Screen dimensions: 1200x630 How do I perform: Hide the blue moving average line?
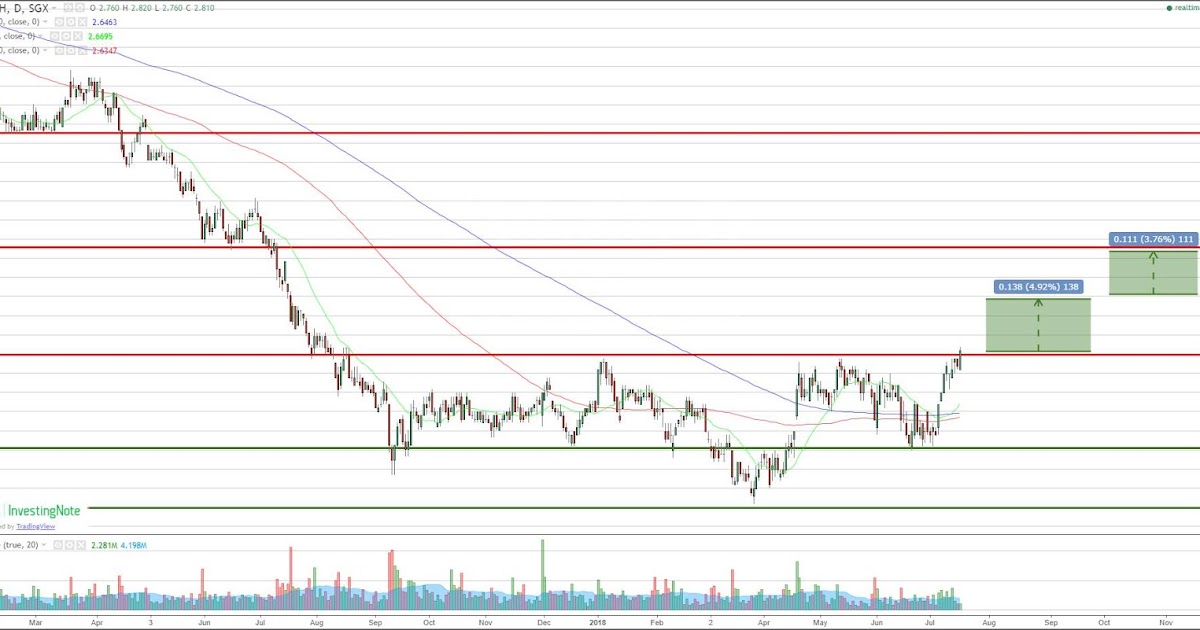point(59,21)
